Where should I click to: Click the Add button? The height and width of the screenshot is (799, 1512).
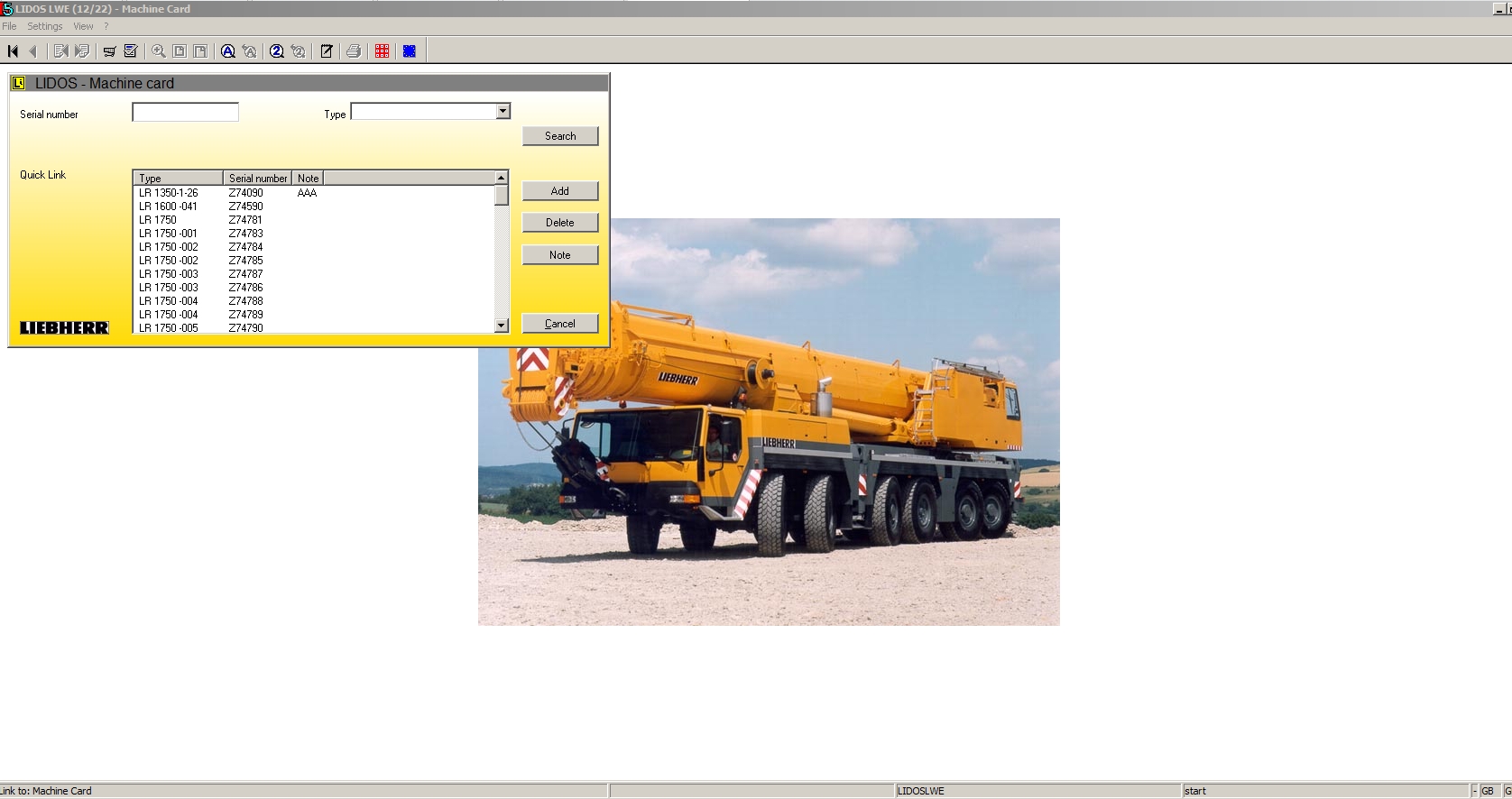tap(560, 191)
